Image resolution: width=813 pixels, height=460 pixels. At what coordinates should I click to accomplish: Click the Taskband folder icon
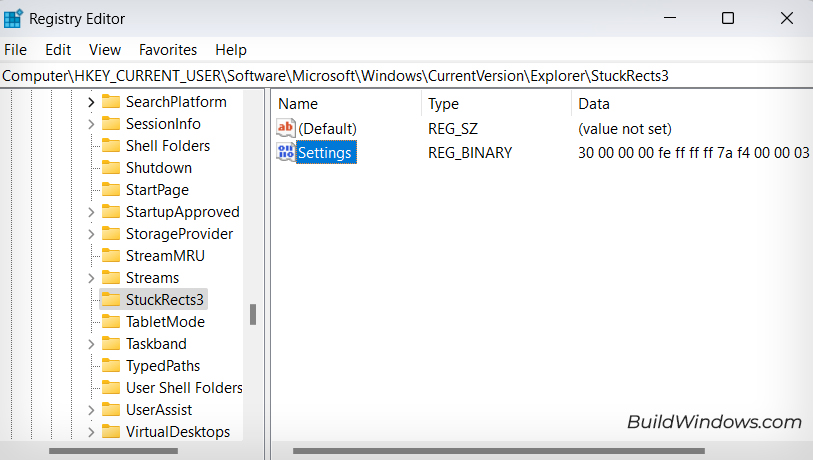pyautogui.click(x=111, y=343)
